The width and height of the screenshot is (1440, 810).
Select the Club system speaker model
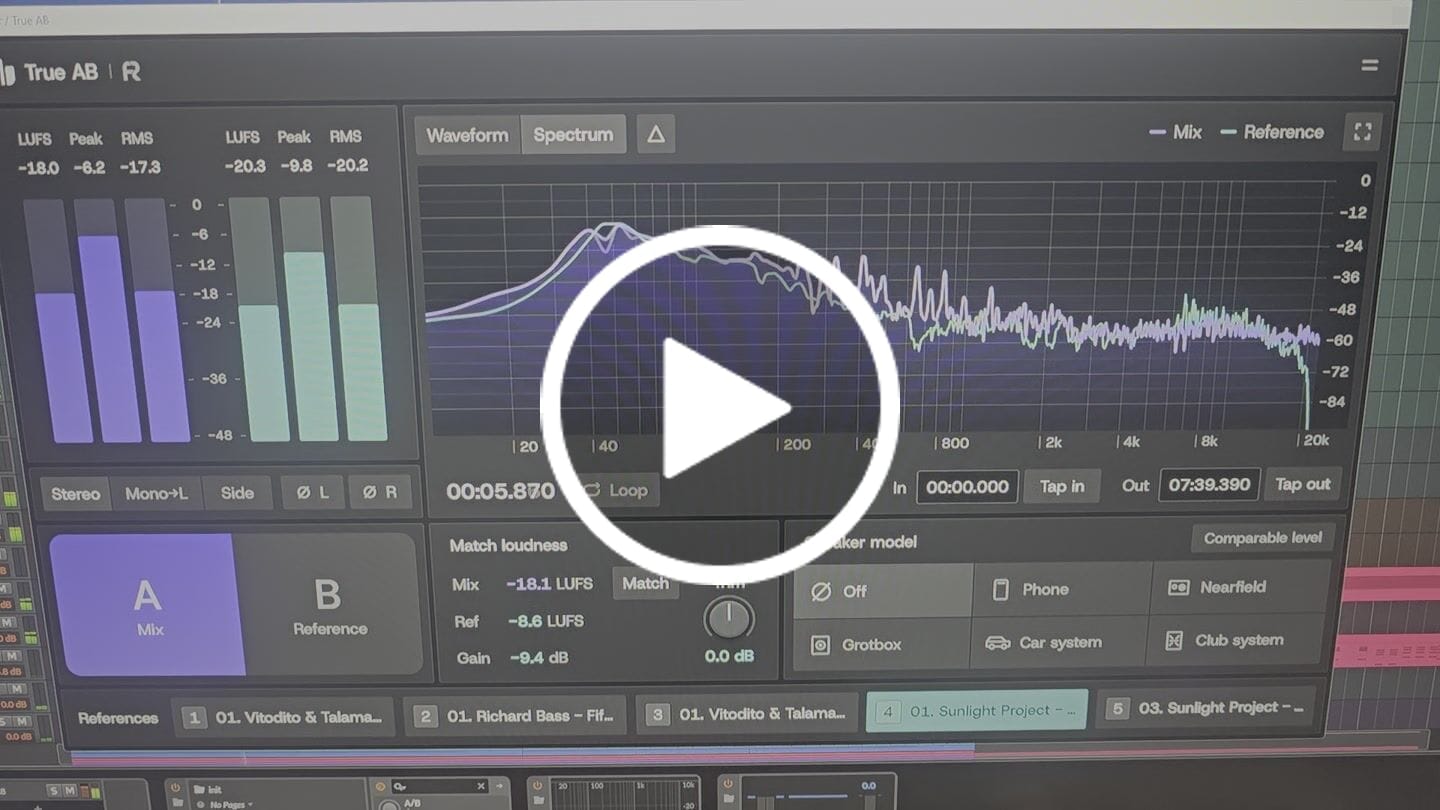[1240, 640]
